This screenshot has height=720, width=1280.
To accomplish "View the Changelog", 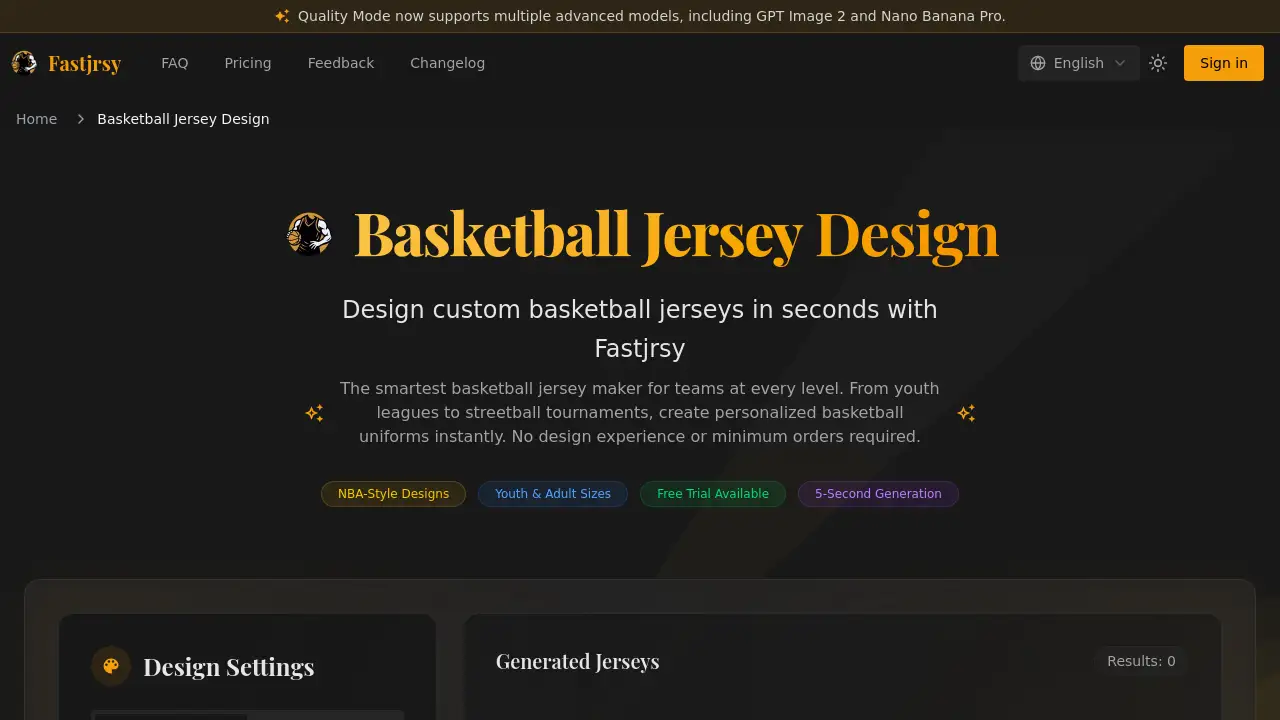I will coord(447,63).
